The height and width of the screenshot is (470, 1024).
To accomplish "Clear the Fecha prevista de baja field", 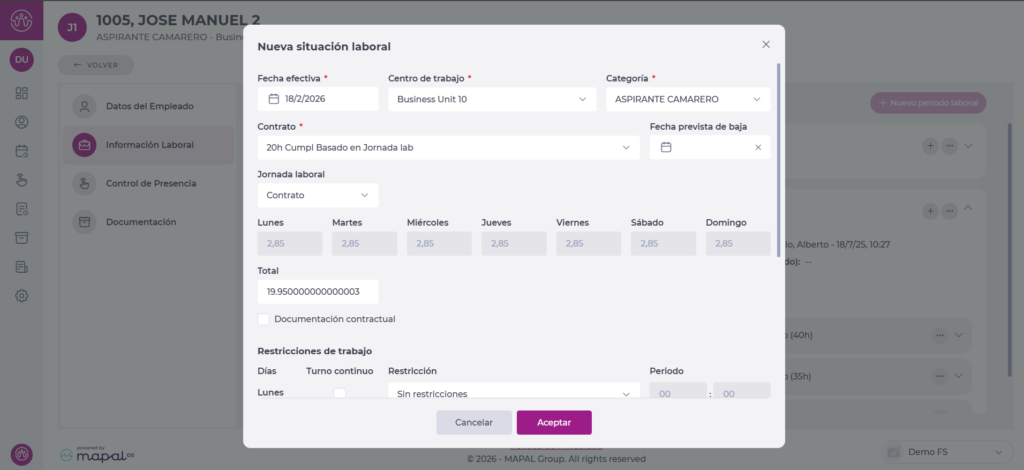I will [x=757, y=147].
